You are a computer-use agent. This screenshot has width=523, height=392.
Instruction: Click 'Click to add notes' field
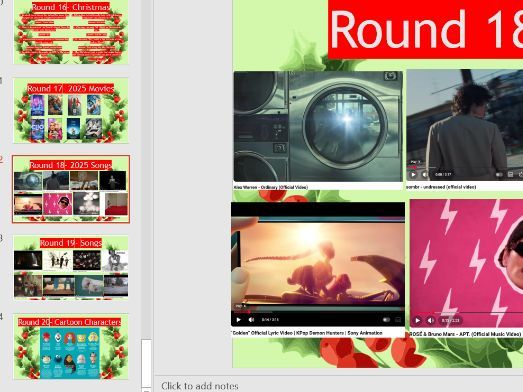(339, 386)
